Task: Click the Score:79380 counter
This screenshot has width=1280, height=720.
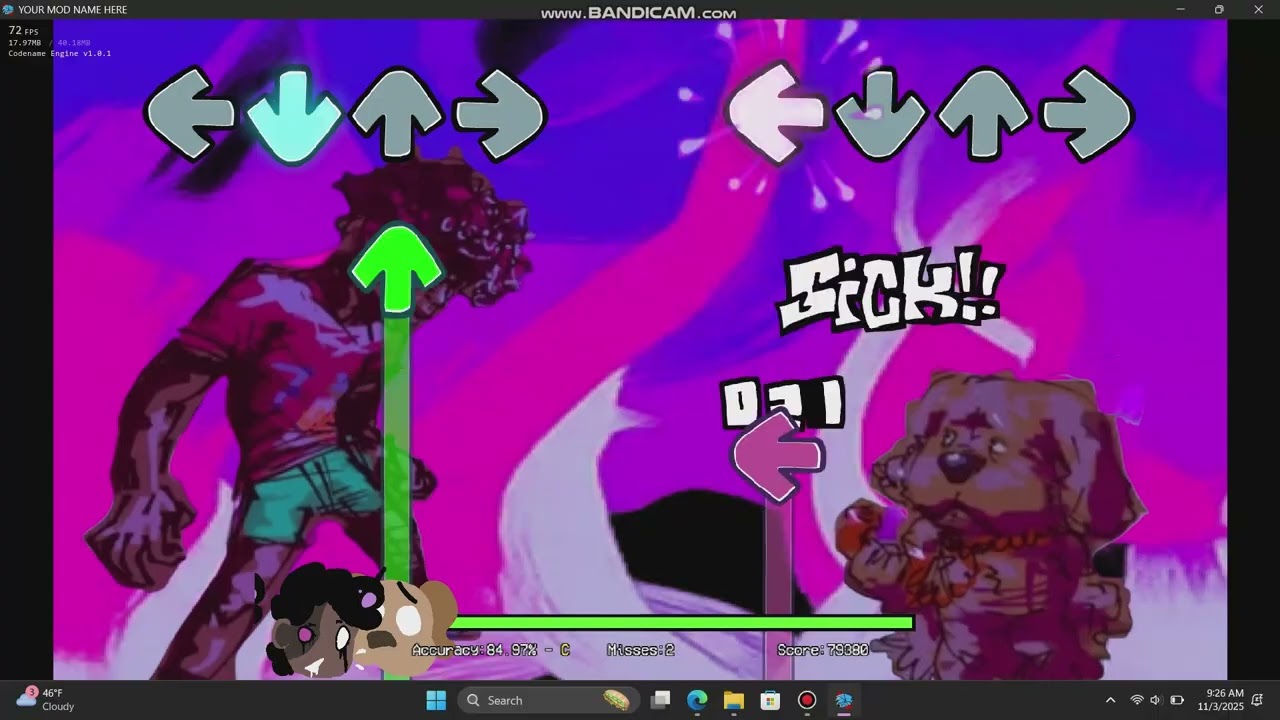Action: click(x=822, y=650)
